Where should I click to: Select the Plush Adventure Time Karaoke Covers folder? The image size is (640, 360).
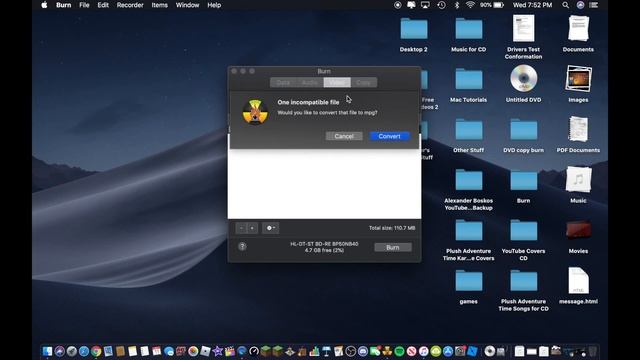tap(469, 231)
